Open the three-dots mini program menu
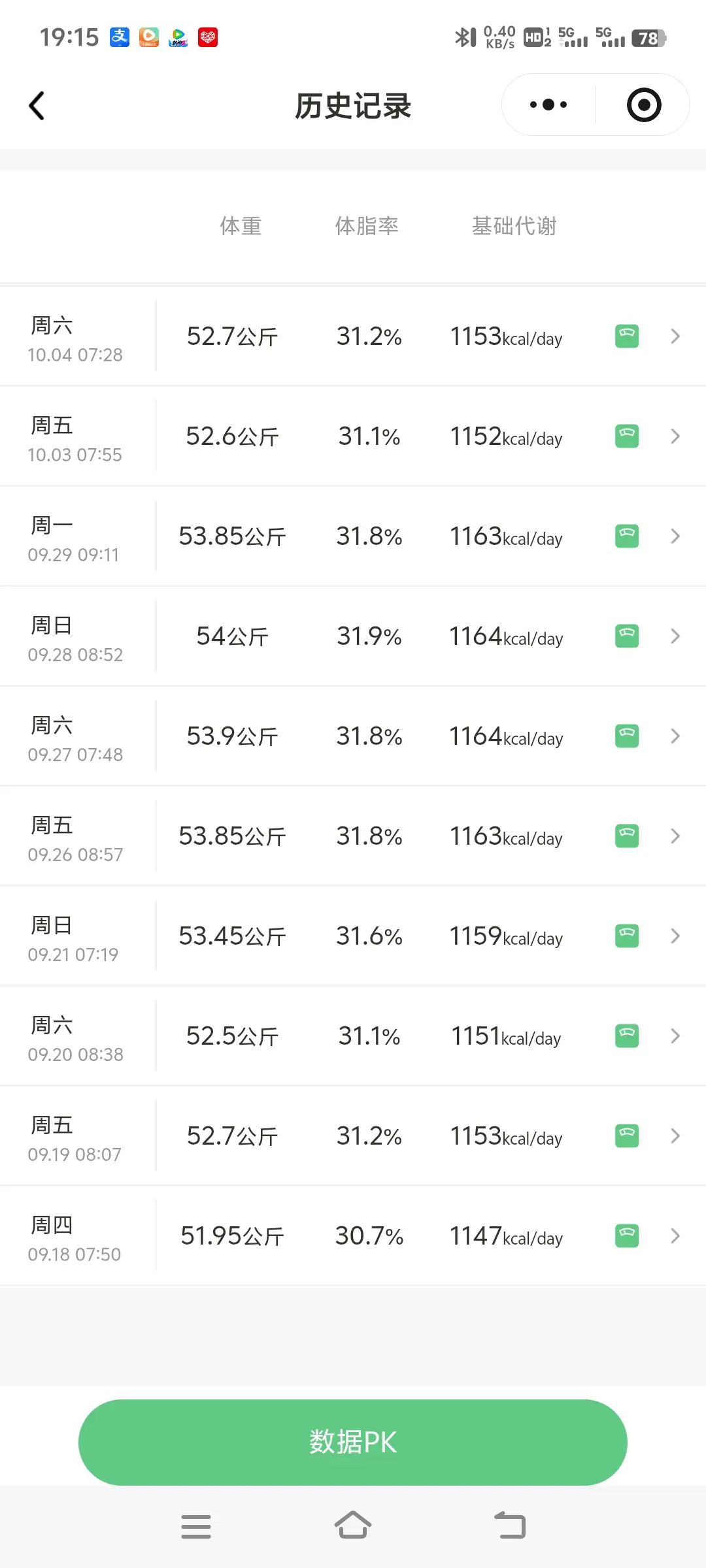The image size is (706, 1568). click(548, 105)
